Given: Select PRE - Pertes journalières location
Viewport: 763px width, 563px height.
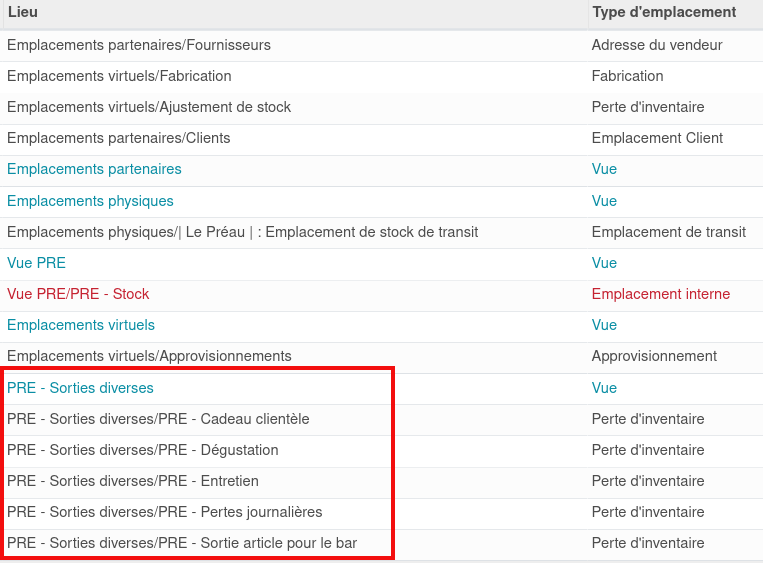Looking at the screenshot, I should pos(165,512).
